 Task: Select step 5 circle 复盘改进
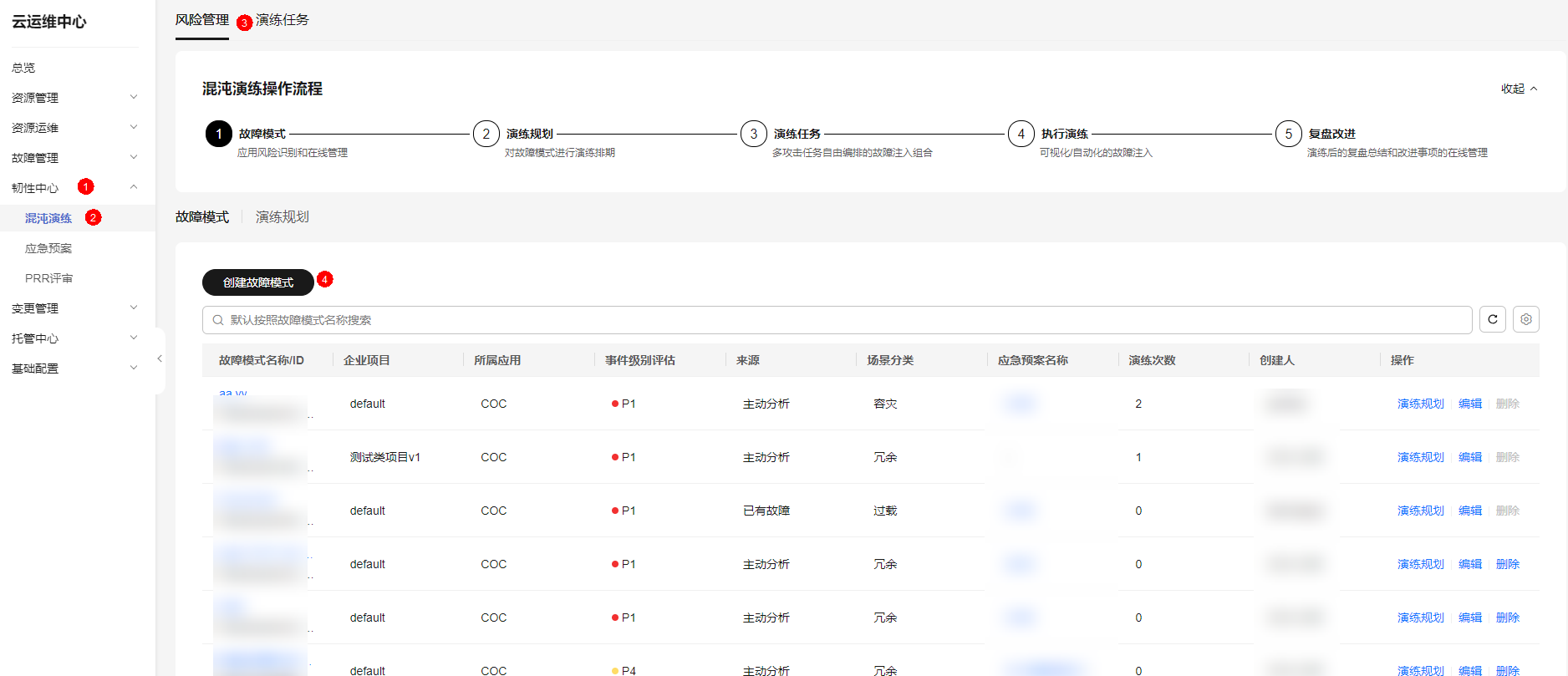1289,134
